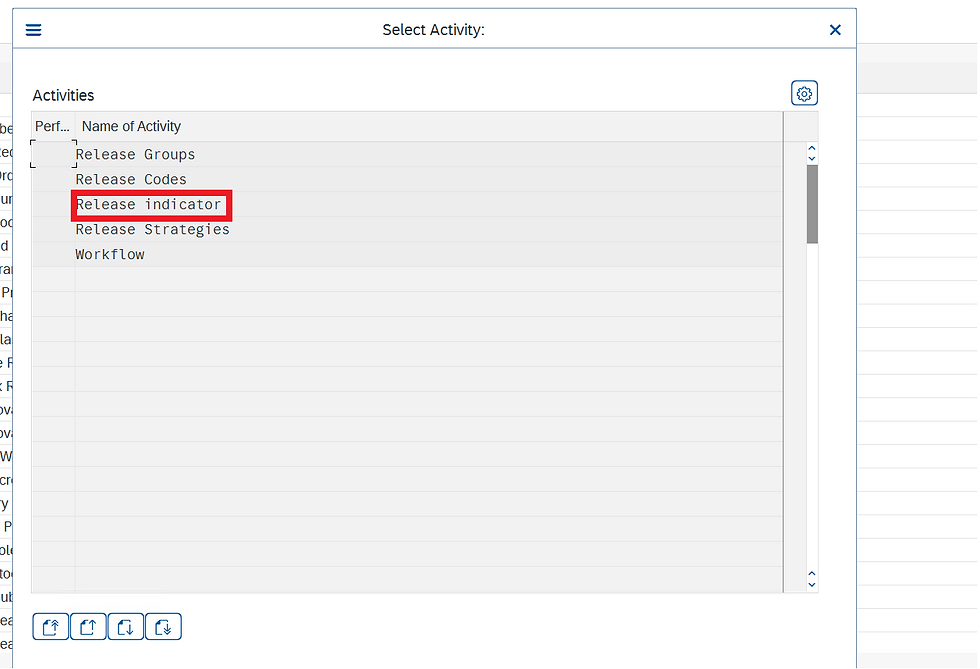Click the last page navigation icon
Screen dimensions: 980x669
[x=163, y=626]
